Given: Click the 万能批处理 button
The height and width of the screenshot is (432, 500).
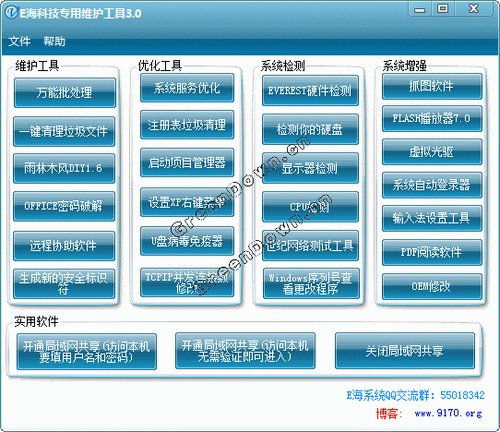Looking at the screenshot, I should (65, 93).
